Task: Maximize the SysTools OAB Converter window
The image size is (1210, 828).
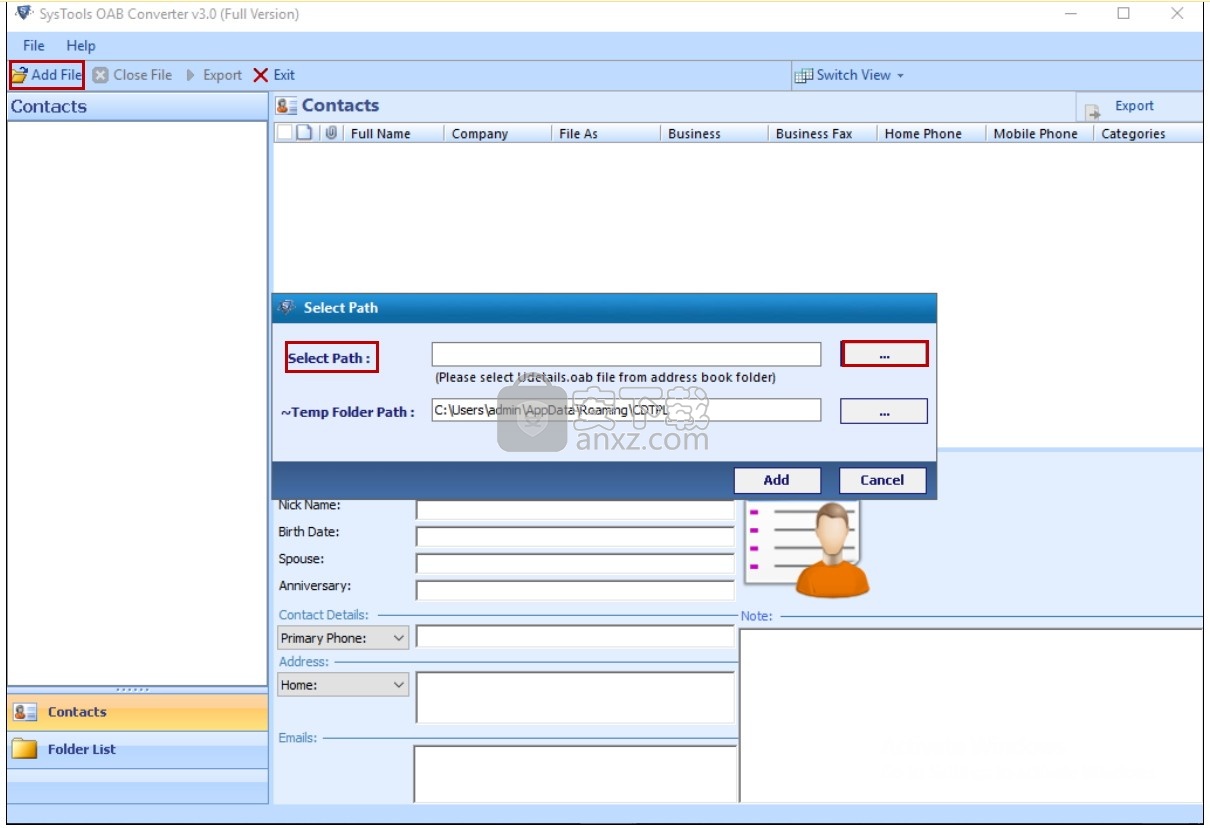Action: [x=1123, y=14]
